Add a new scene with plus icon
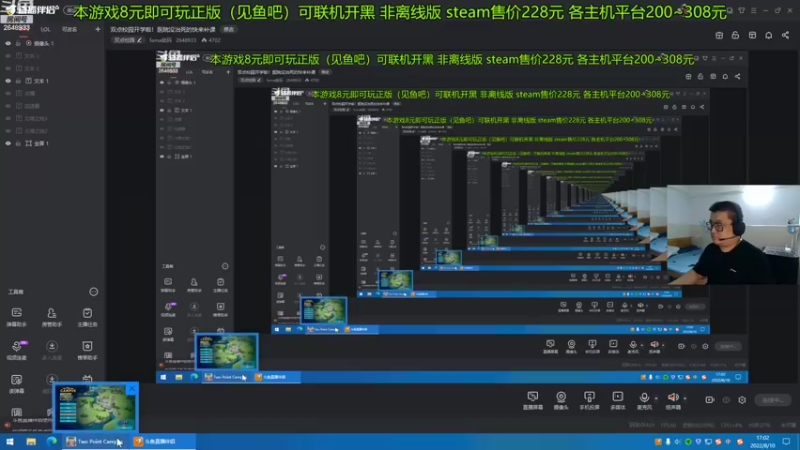 pos(97,30)
